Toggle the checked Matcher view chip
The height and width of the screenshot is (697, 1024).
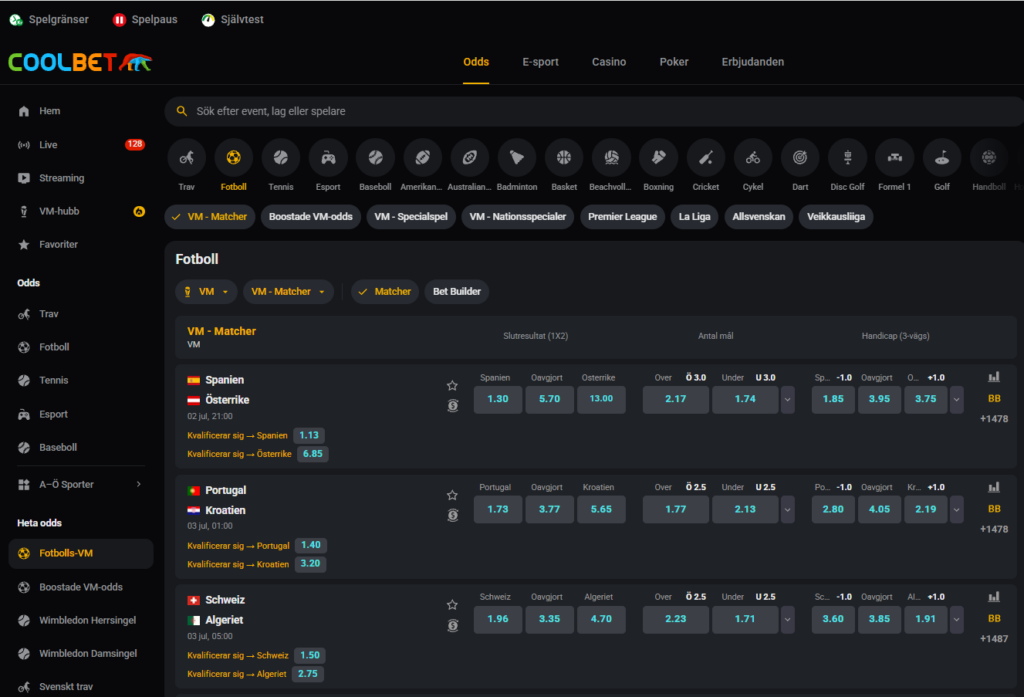[385, 291]
